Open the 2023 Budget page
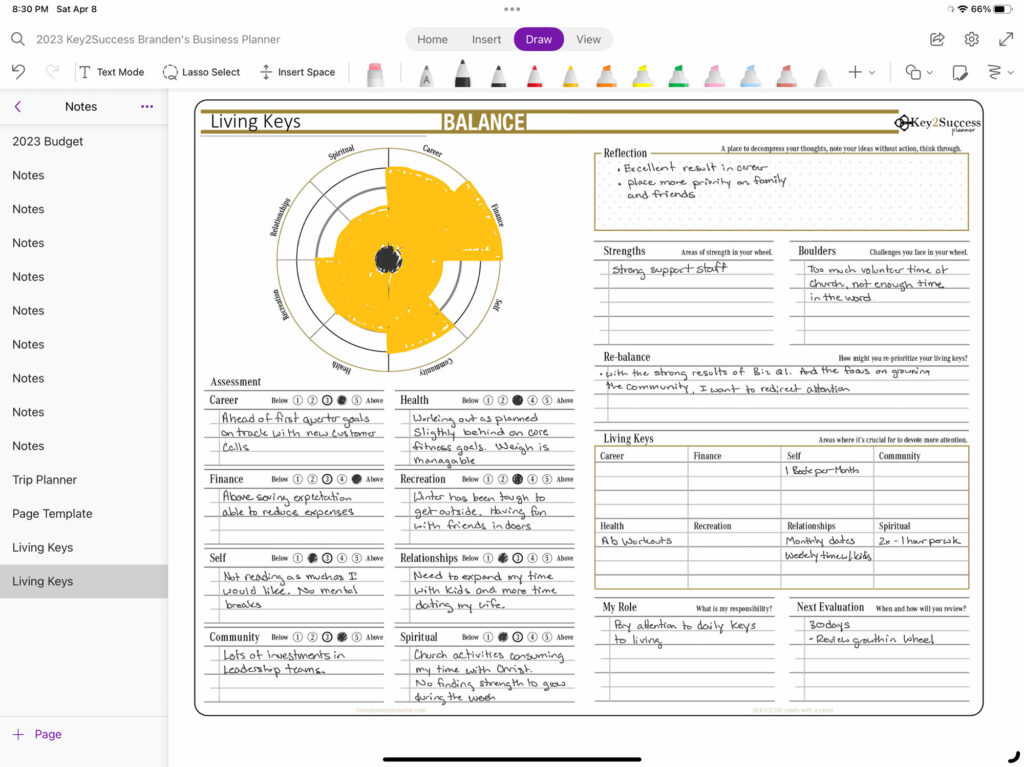Viewport: 1024px width, 767px height. pos(84,141)
